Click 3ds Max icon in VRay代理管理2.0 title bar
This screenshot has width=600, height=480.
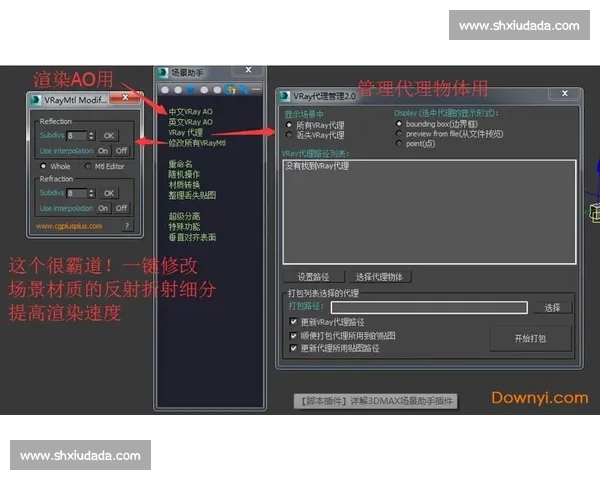[x=284, y=96]
